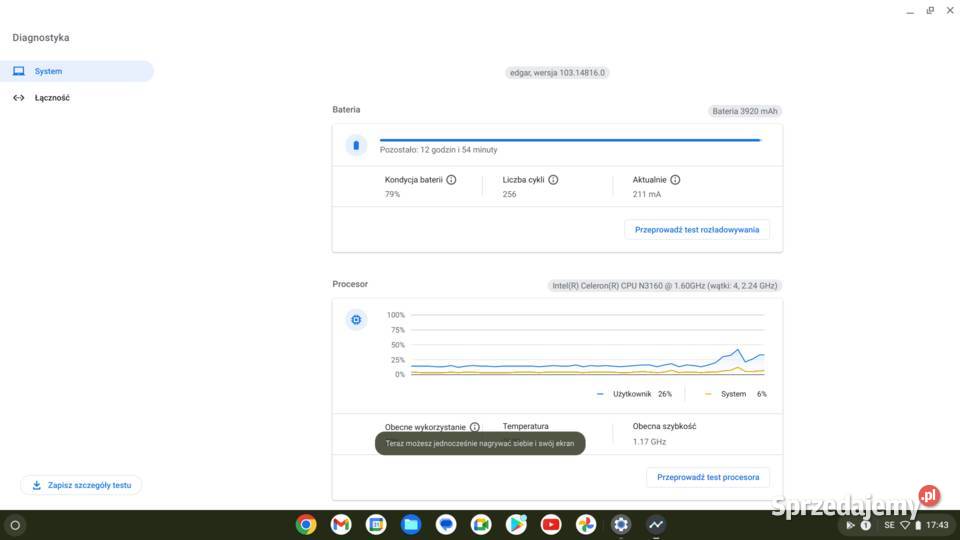Open the Files app from the shelf

(411, 525)
